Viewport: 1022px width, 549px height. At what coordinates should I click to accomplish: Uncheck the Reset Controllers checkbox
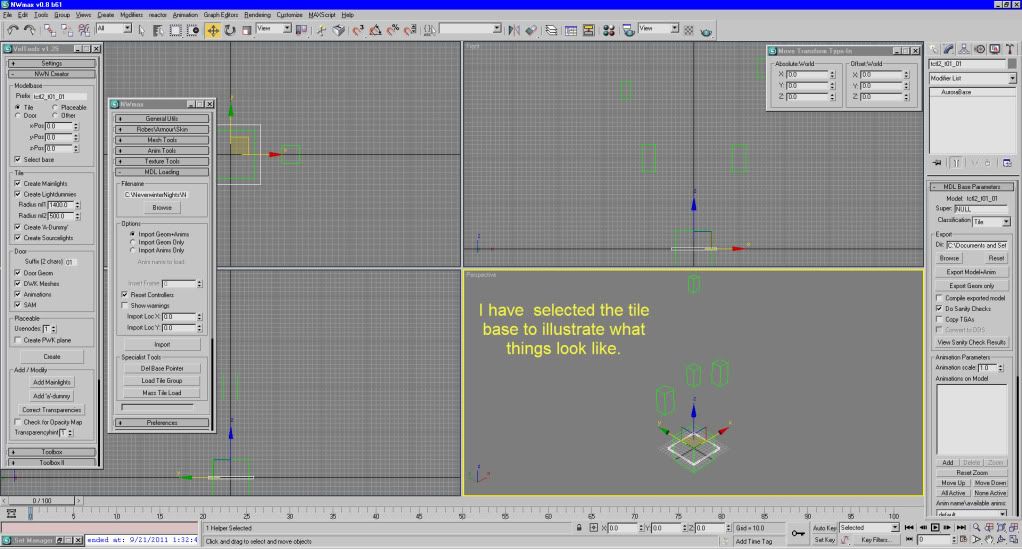tap(124, 295)
